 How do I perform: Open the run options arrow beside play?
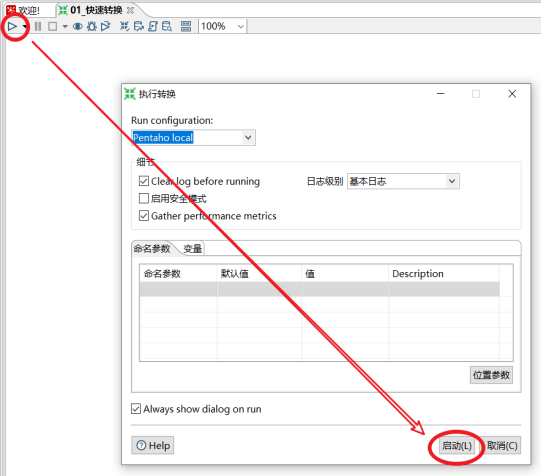pyautogui.click(x=25, y=27)
